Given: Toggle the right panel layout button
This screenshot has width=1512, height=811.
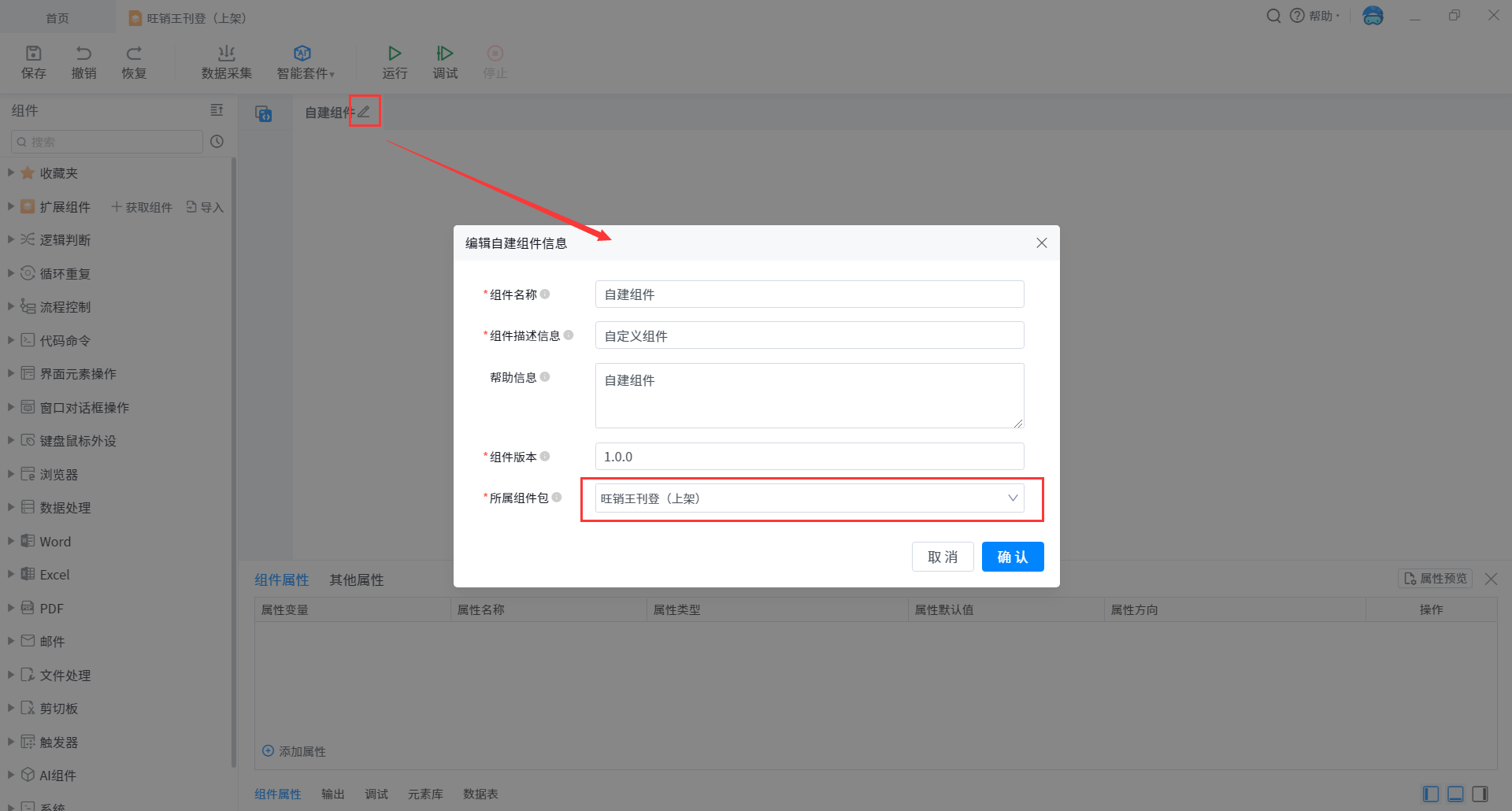Looking at the screenshot, I should [1480, 794].
